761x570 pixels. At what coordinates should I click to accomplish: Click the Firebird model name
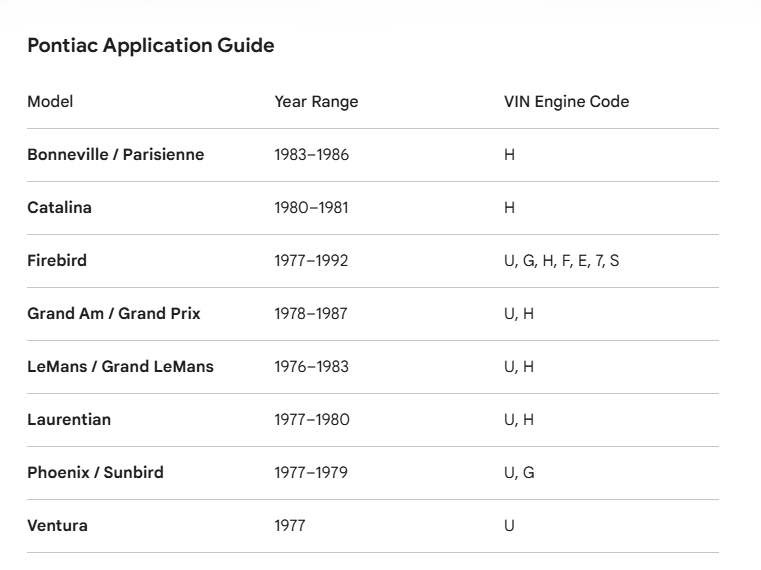(57, 260)
